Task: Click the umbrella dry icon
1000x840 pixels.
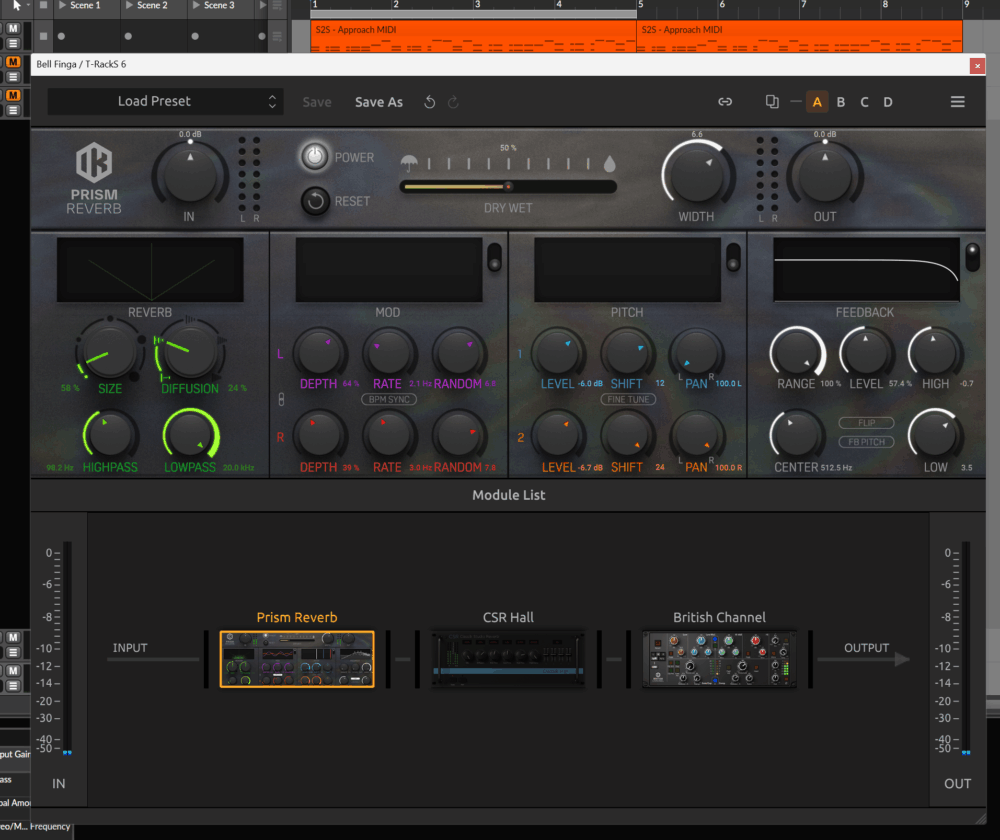Action: pos(409,164)
